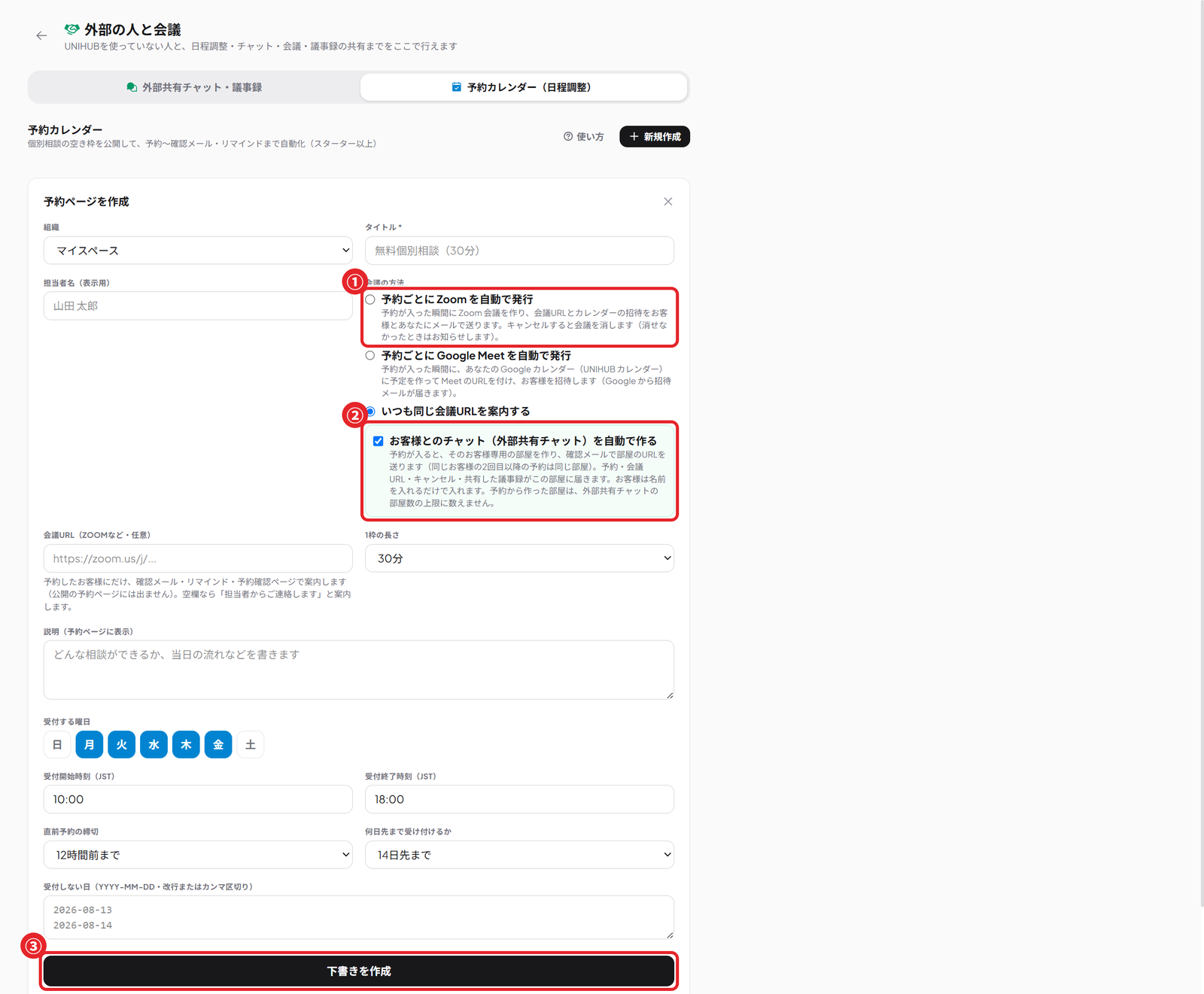The height and width of the screenshot is (994, 1204).
Task: Click the 下書きを作成 button
Action: [359, 971]
